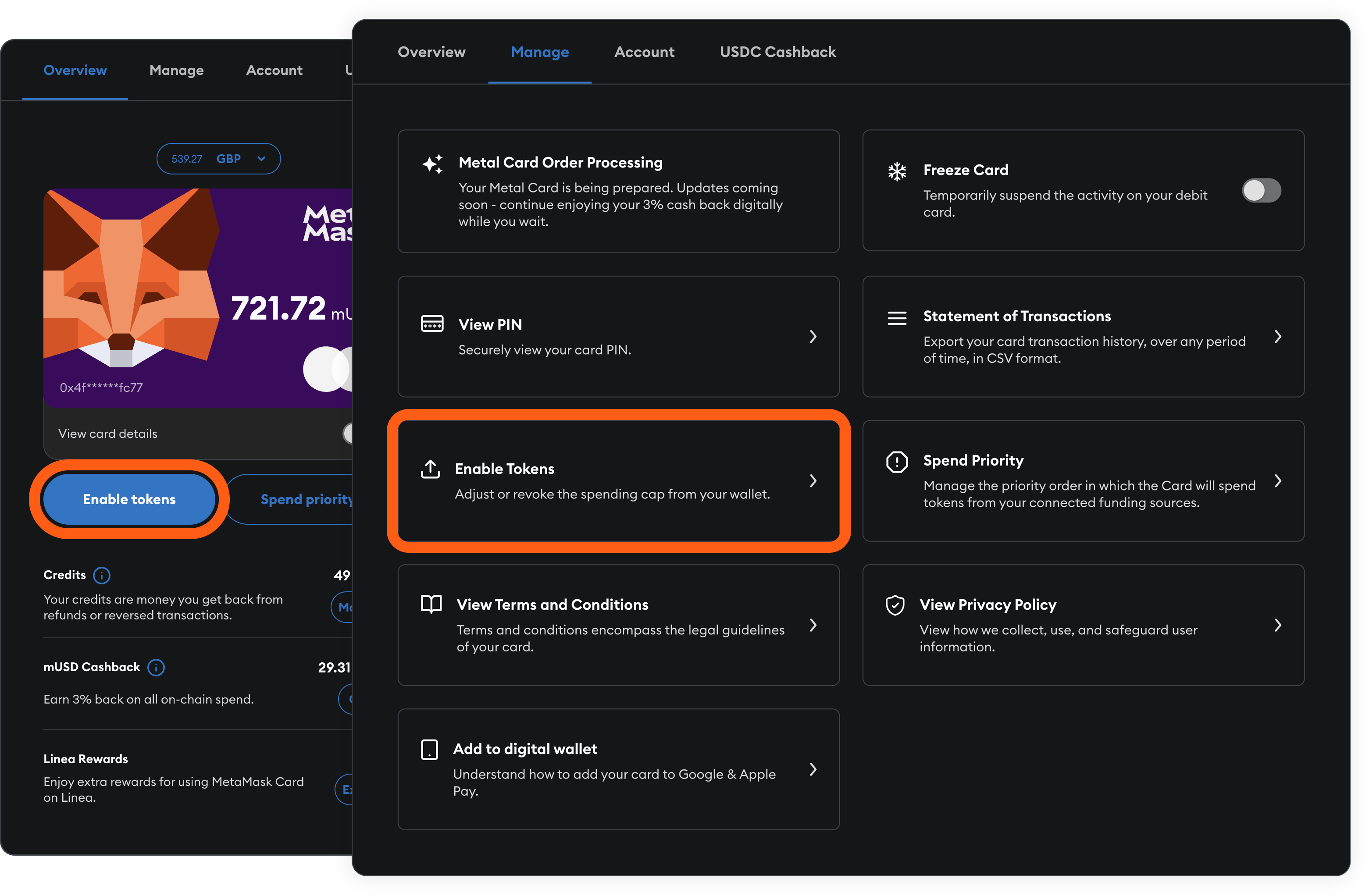Click the Statement of Transactions lines icon
The height and width of the screenshot is (896, 1369).
(x=897, y=318)
